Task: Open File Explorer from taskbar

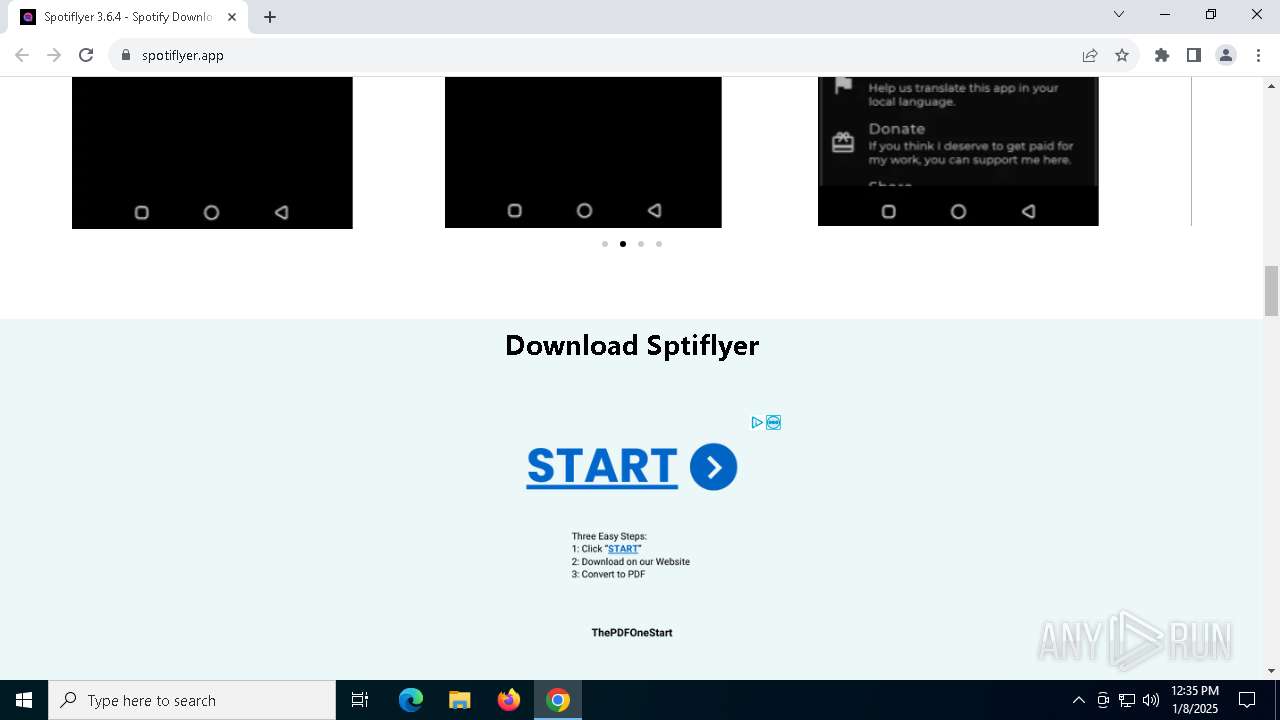Action: point(460,700)
